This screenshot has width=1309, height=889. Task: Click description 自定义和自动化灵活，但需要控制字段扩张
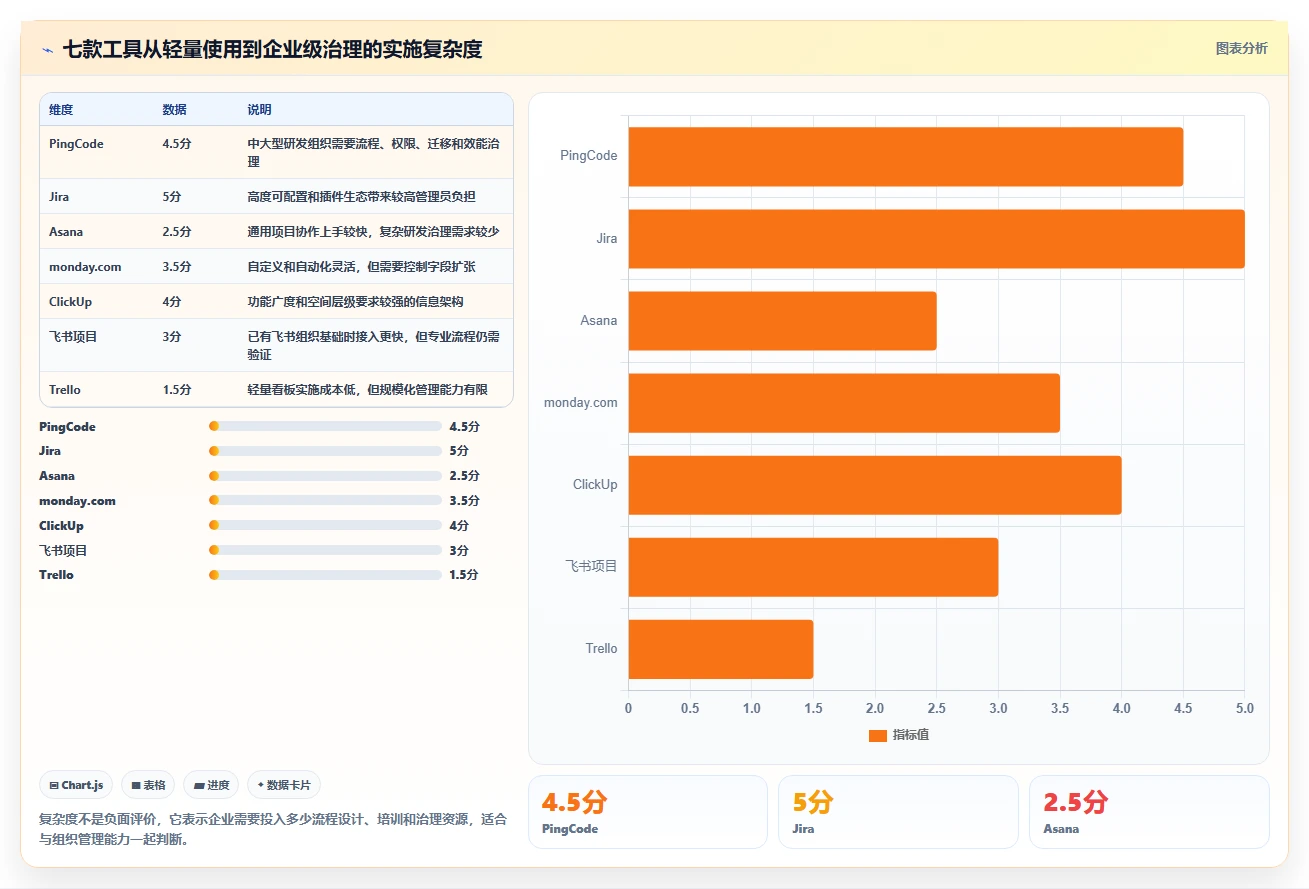[x=361, y=267]
